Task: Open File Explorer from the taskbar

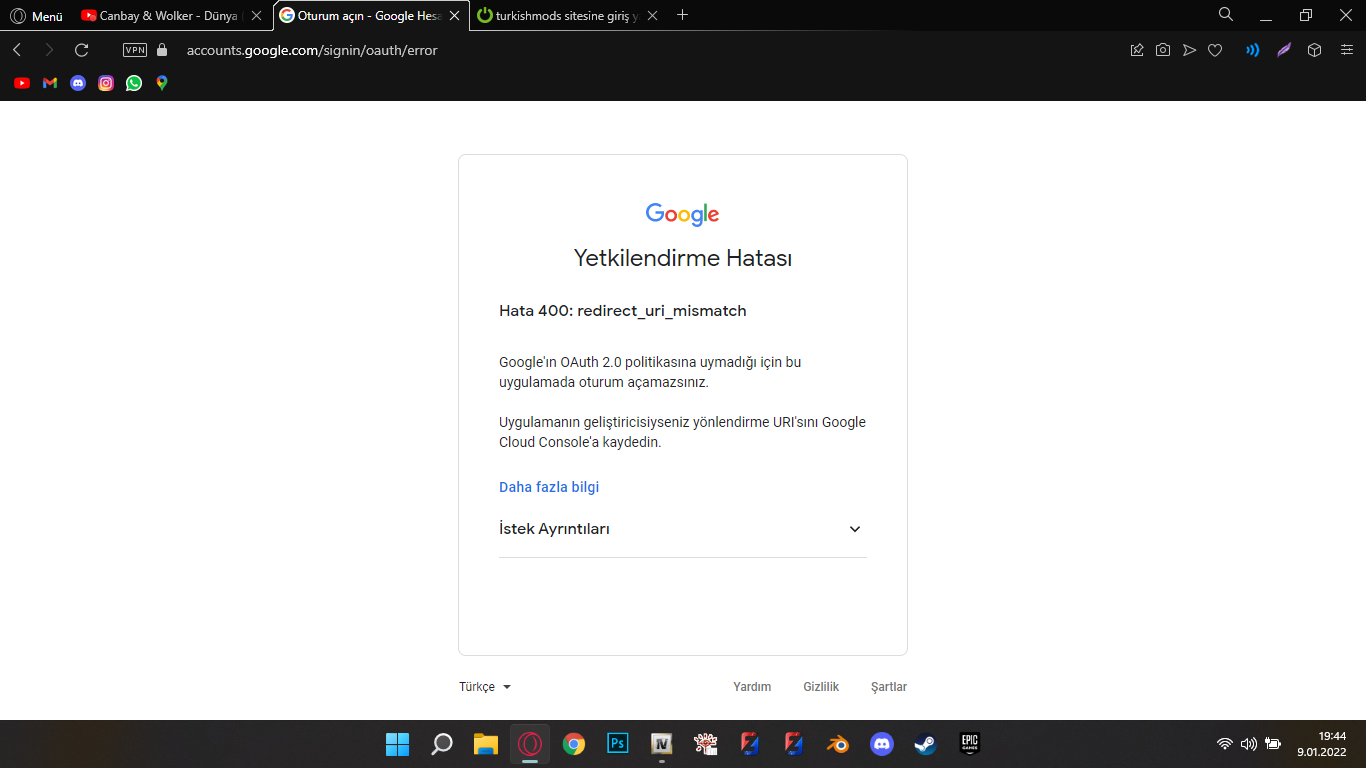Action: point(486,744)
